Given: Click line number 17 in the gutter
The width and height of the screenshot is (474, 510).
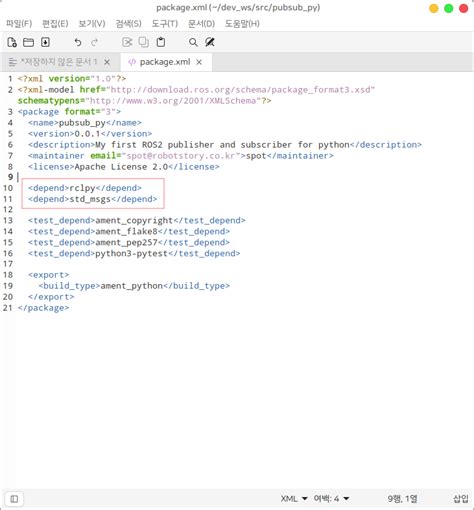Looking at the screenshot, I should tap(8, 264).
